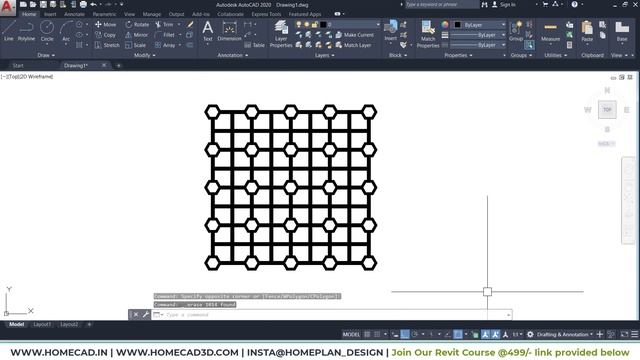Toggle object snap in status bar
This screenshot has height=360, width=640.
click(x=458, y=334)
